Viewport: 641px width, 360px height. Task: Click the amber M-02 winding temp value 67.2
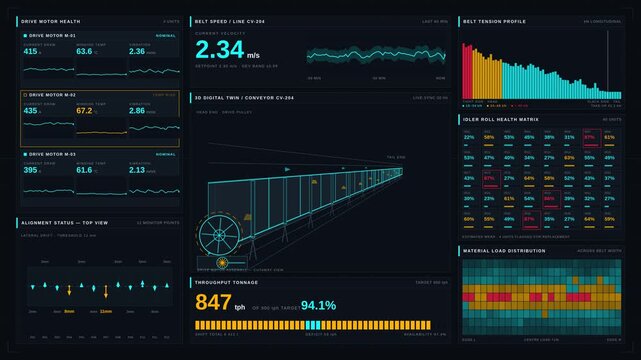tap(84, 111)
